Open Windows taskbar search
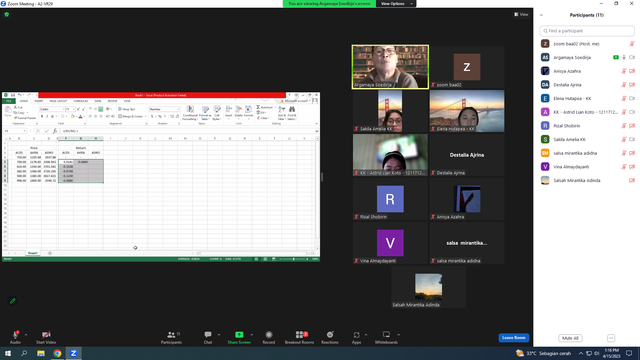Image resolution: width=640 pixels, height=360 pixels. pos(24,353)
